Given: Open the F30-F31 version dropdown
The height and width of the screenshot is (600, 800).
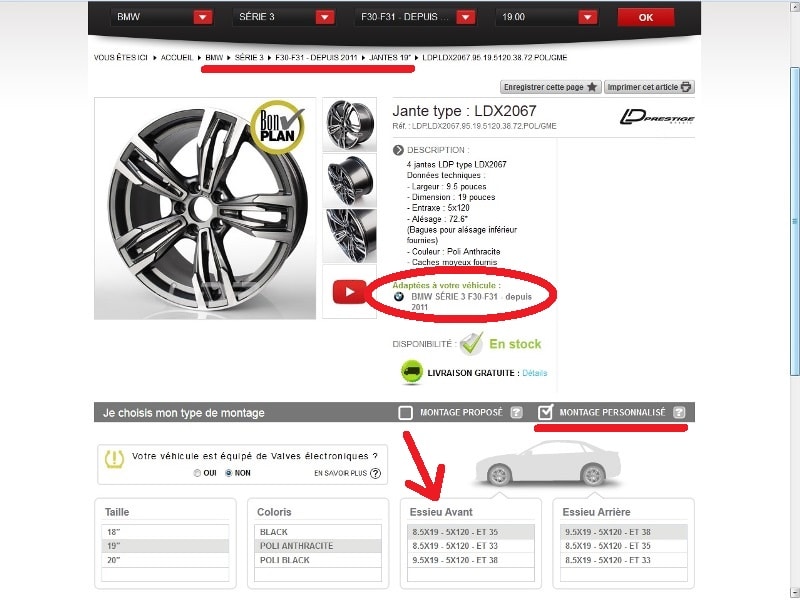Looking at the screenshot, I should pos(415,17).
